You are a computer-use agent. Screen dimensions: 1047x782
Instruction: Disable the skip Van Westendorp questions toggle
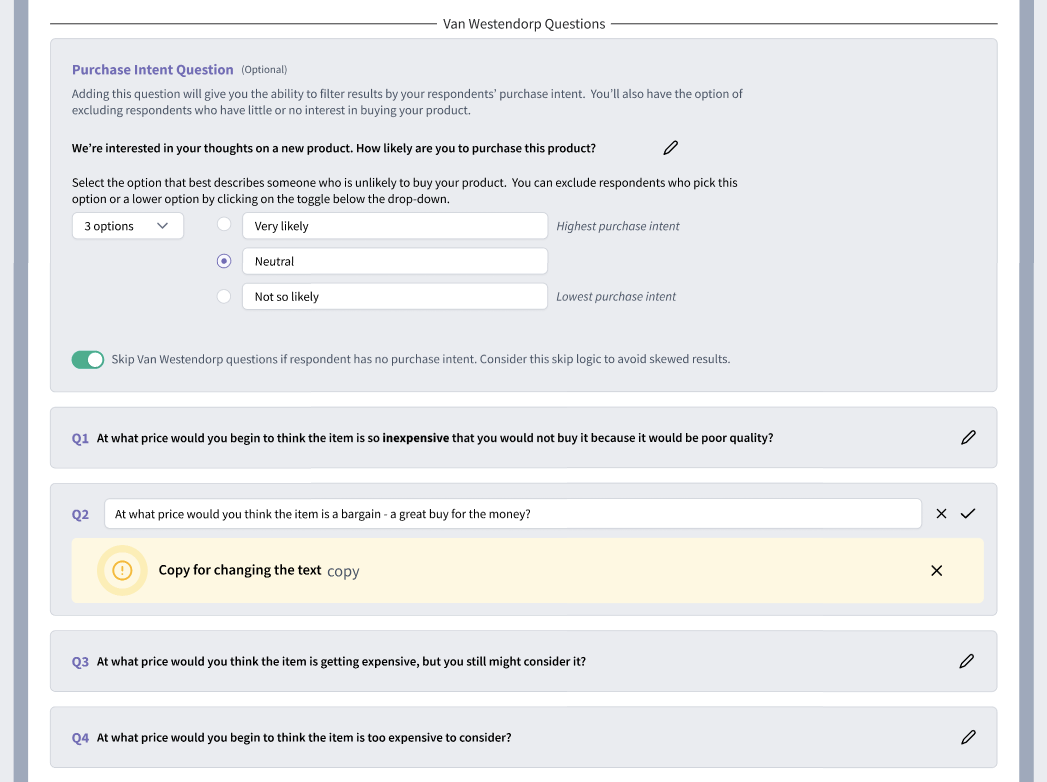pos(88,359)
